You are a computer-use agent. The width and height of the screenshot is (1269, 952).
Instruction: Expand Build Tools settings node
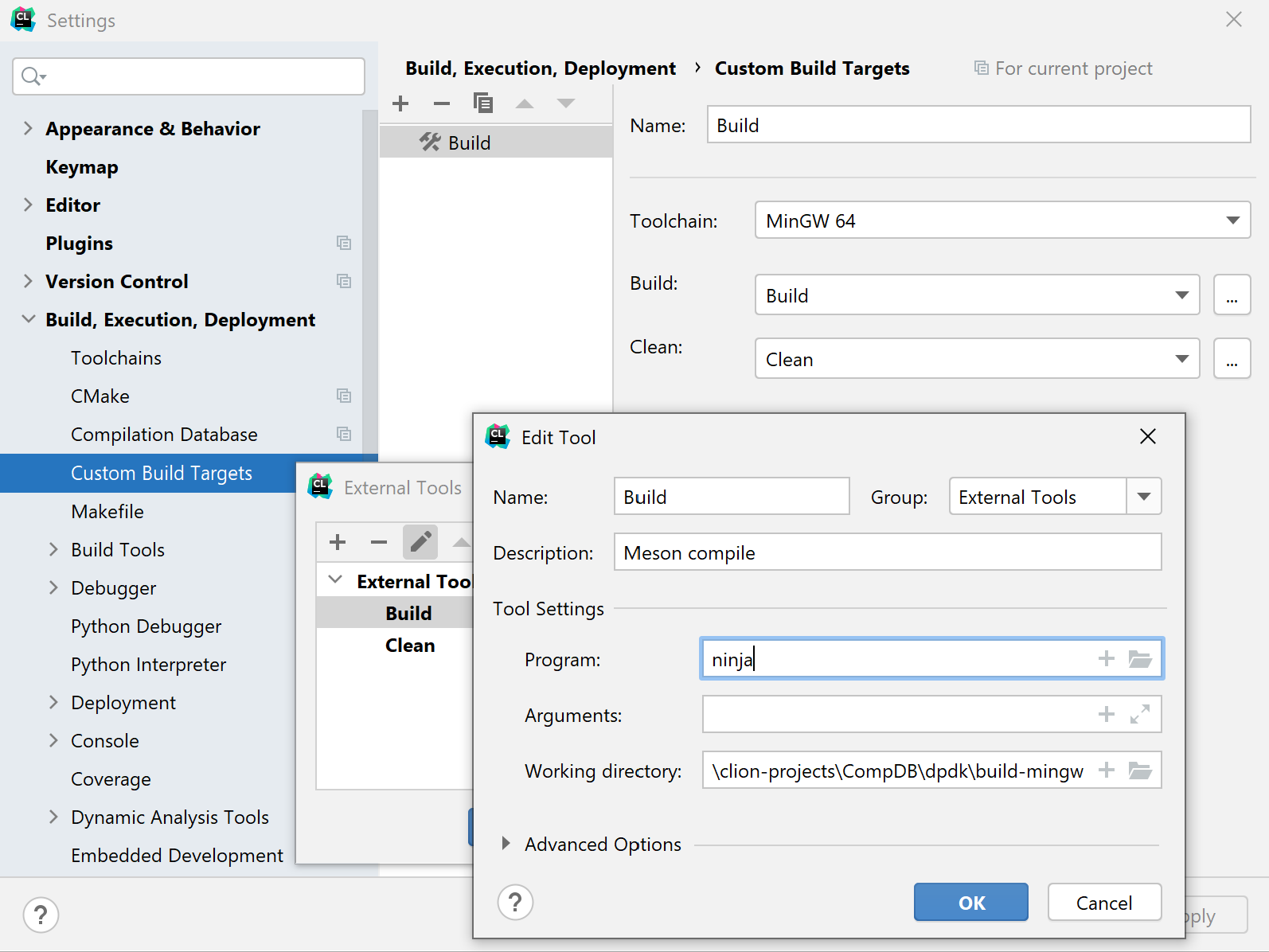(x=53, y=549)
